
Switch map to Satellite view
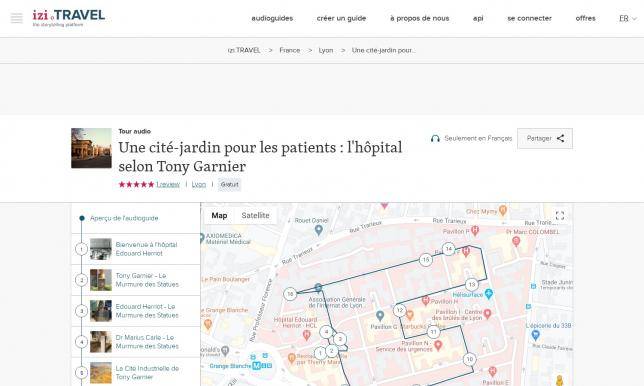coord(255,215)
